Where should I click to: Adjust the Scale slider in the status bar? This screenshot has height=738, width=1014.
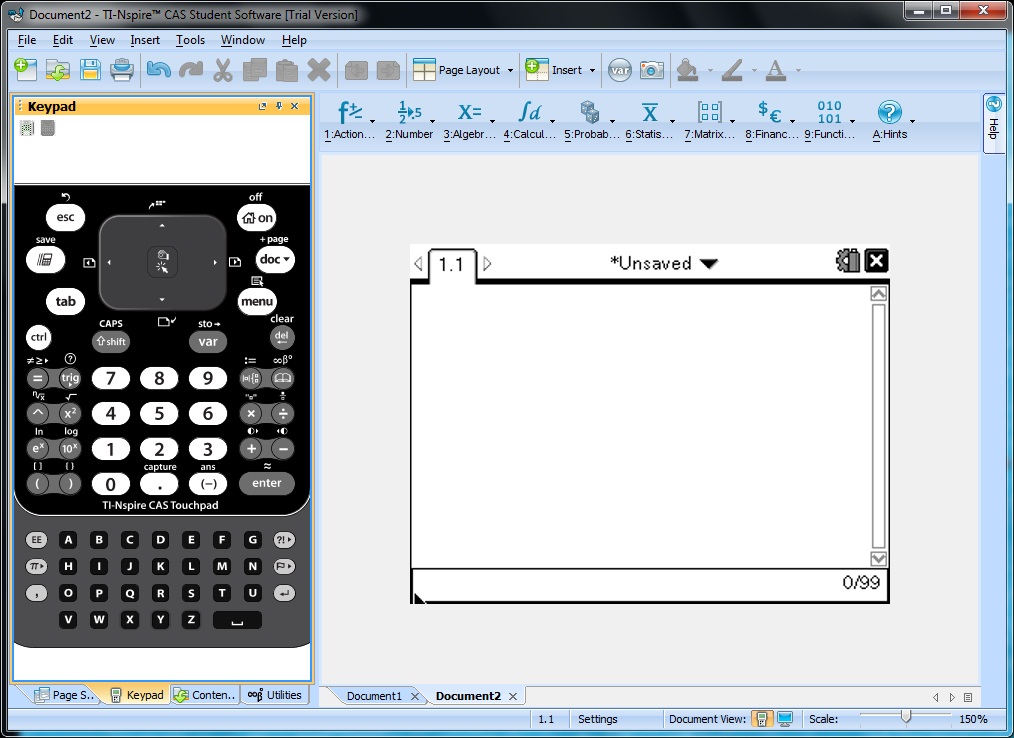click(x=906, y=717)
